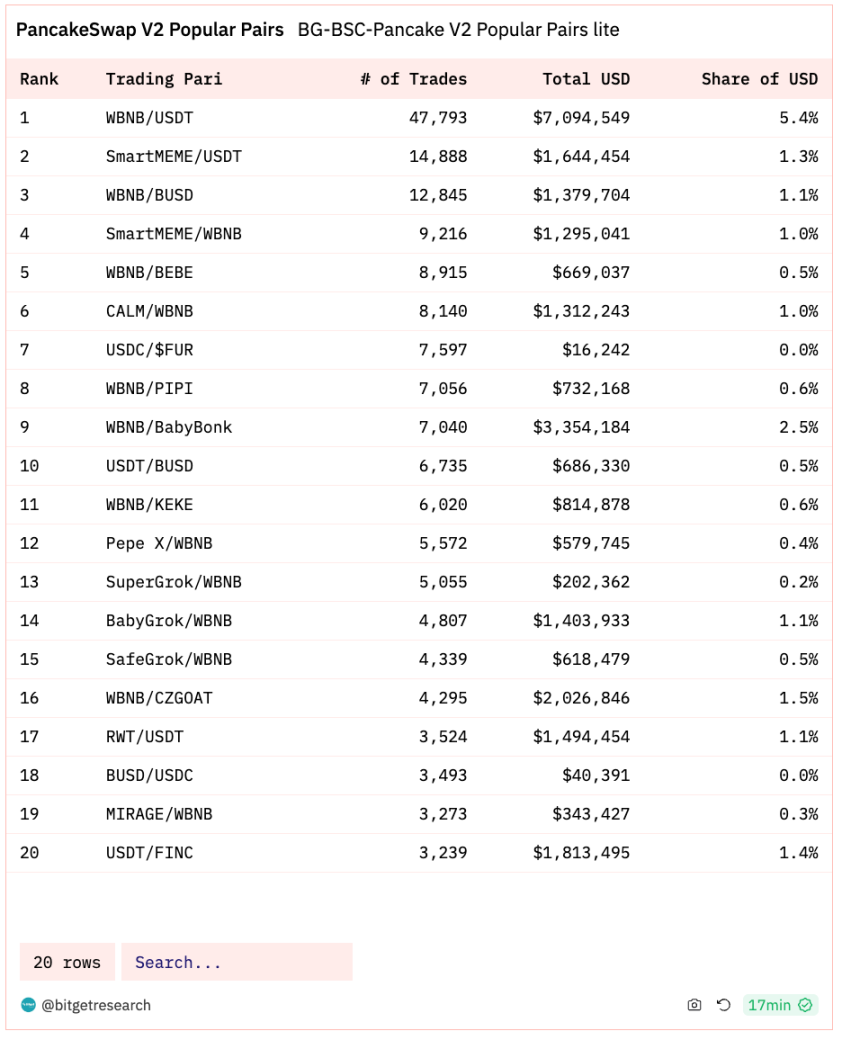Sort by the Trading Pari column header
This screenshot has width=842, height=1040.
coord(164,79)
